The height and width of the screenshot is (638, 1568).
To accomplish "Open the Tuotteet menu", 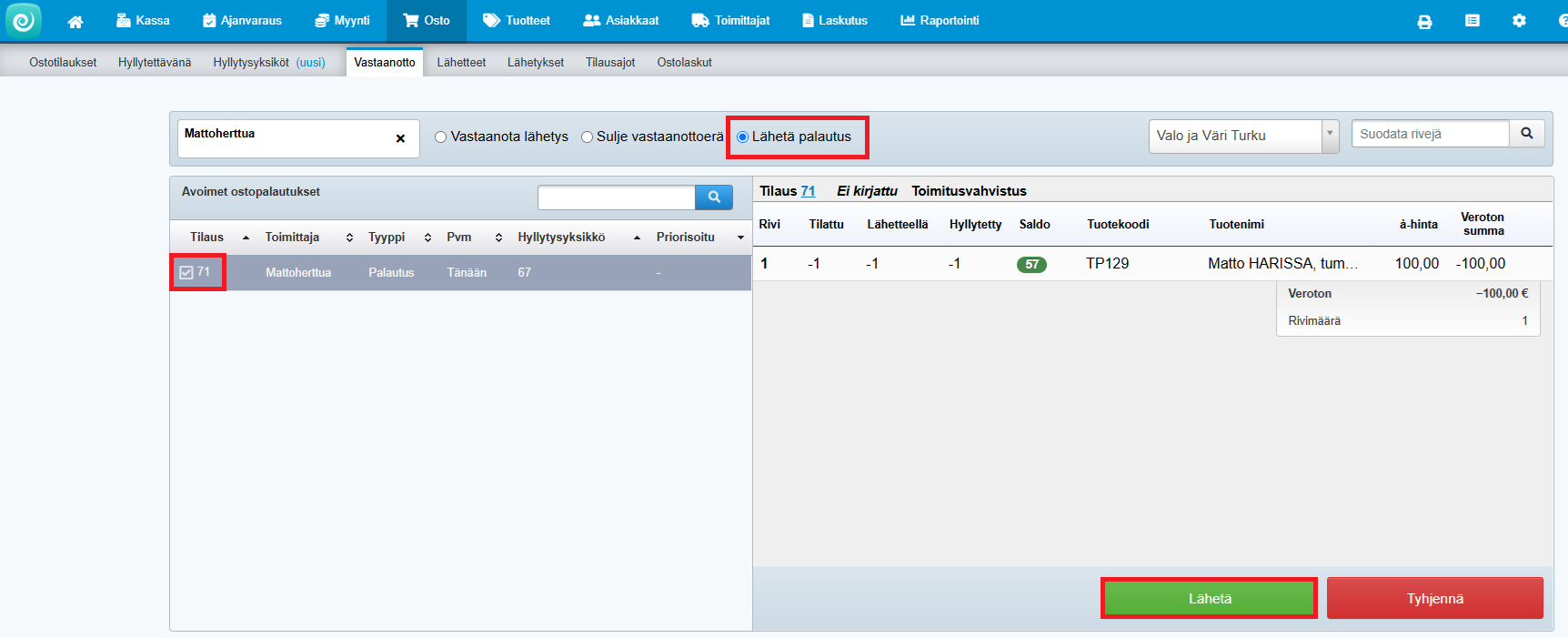I will point(517,20).
